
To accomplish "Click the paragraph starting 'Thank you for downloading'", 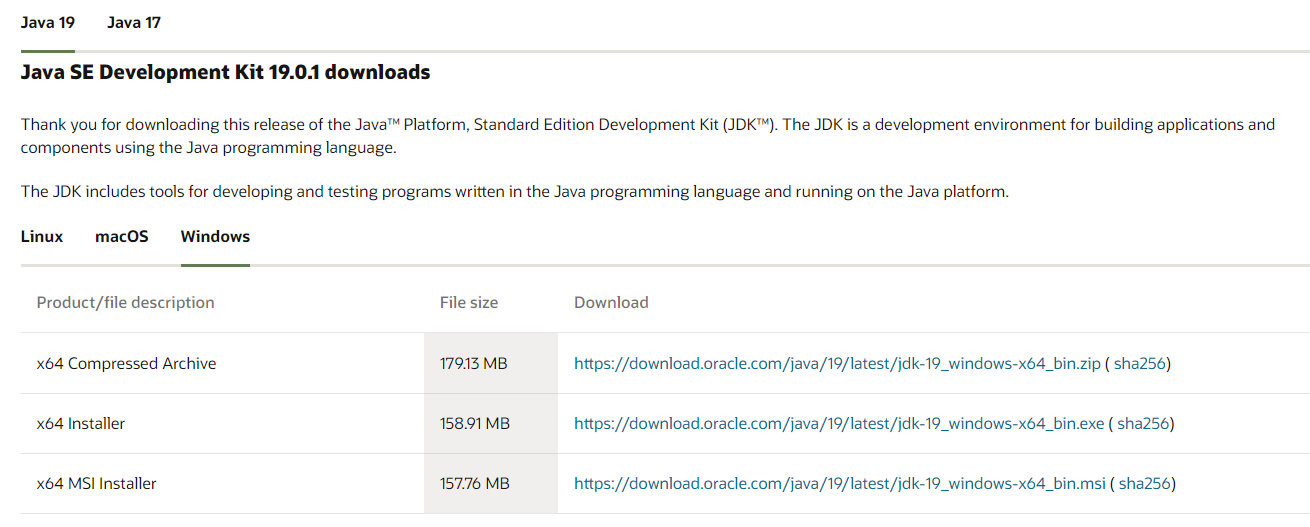I will pyautogui.click(x=648, y=136).
